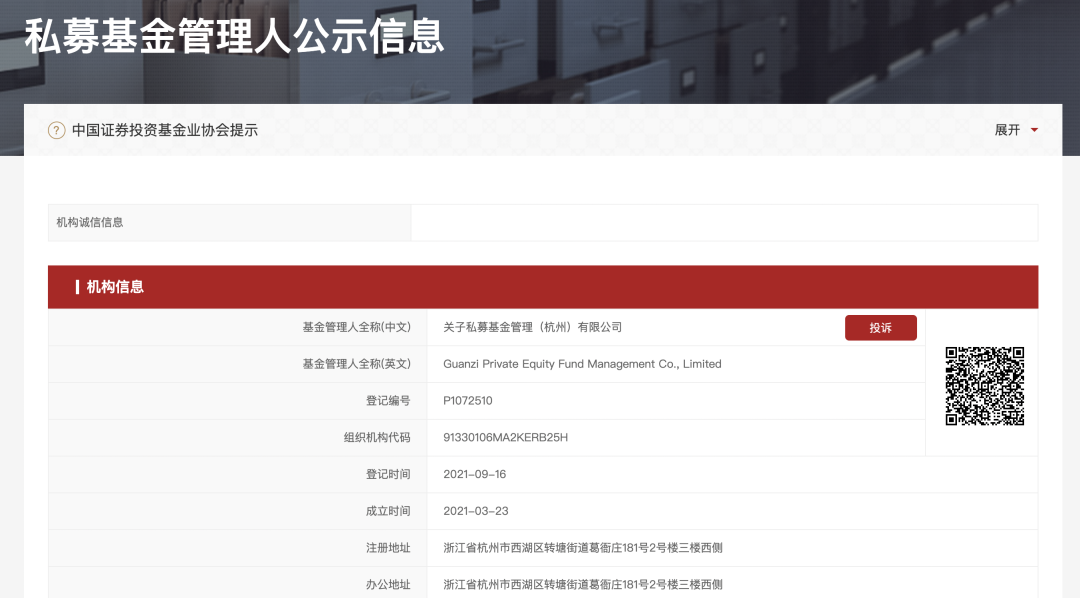Click the red arrow next to 展开
Image resolution: width=1080 pixels, height=598 pixels.
[1034, 130]
